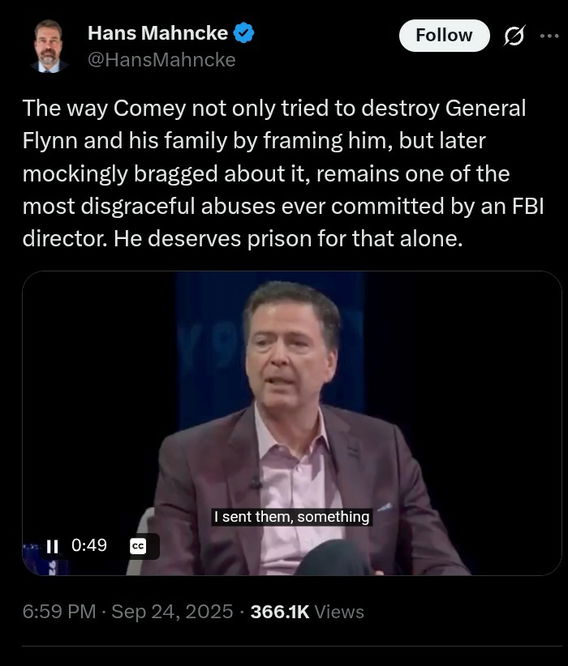Click the word "Views" label
The height and width of the screenshot is (666, 568).
click(x=339, y=612)
